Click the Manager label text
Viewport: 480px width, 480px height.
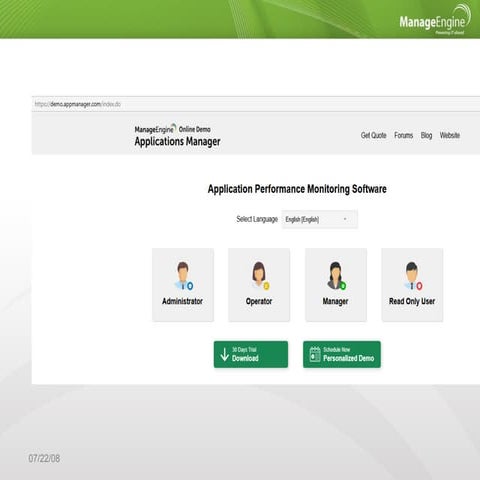[335, 301]
